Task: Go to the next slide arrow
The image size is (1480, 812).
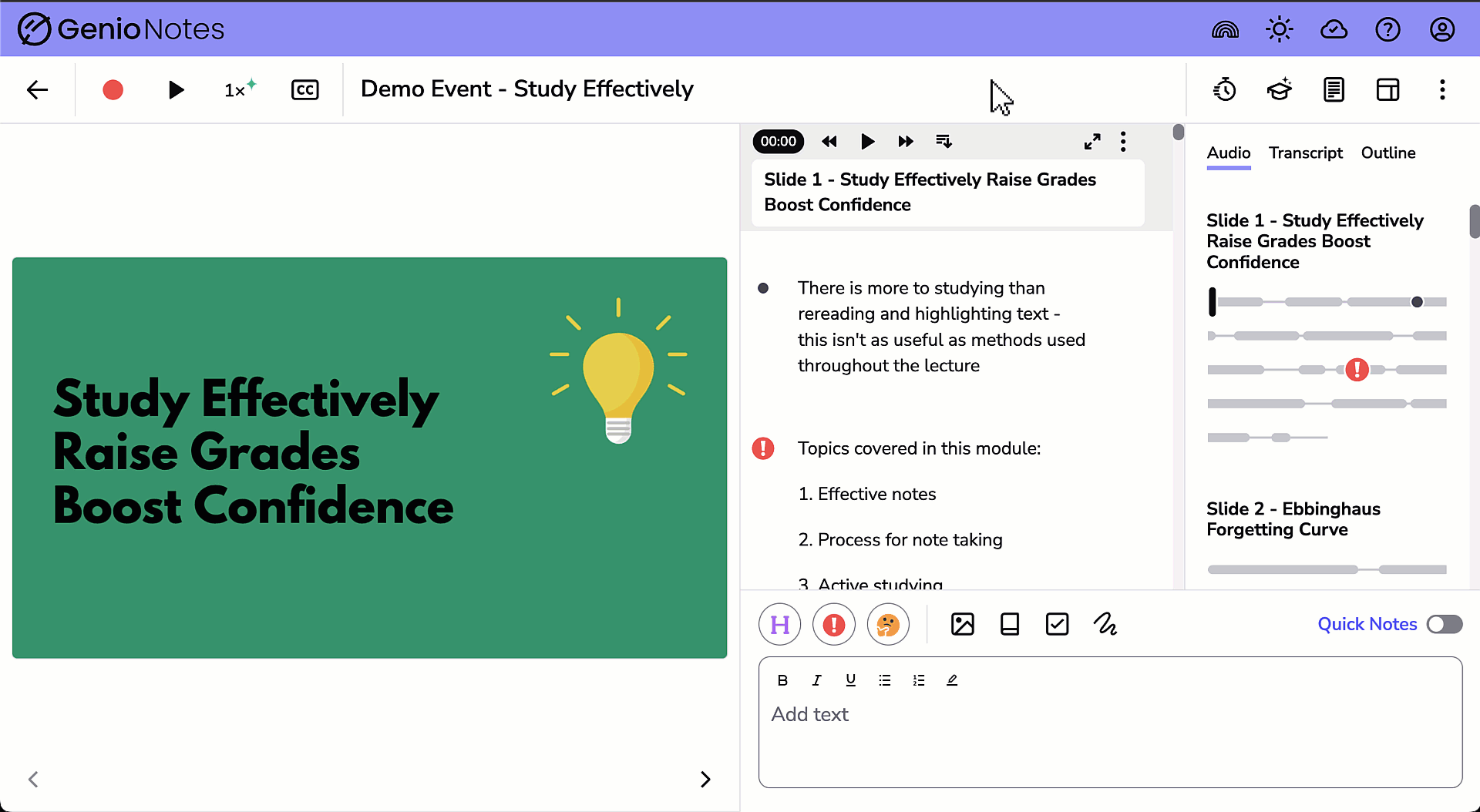Action: coord(705,780)
